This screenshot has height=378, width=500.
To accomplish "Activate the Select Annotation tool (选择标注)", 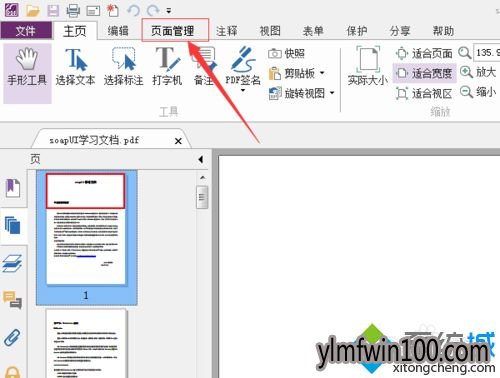I will pyautogui.click(x=124, y=67).
